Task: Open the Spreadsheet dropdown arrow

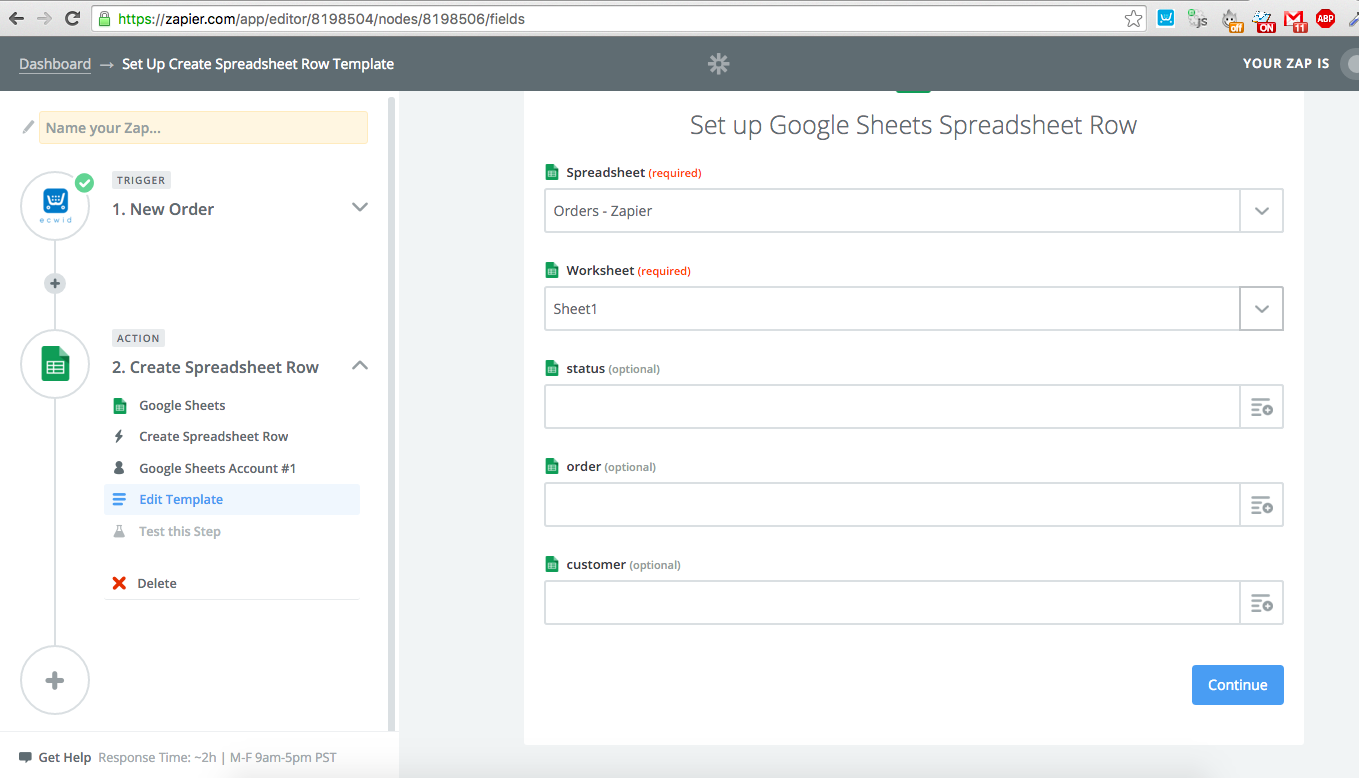Action: pos(1262,211)
